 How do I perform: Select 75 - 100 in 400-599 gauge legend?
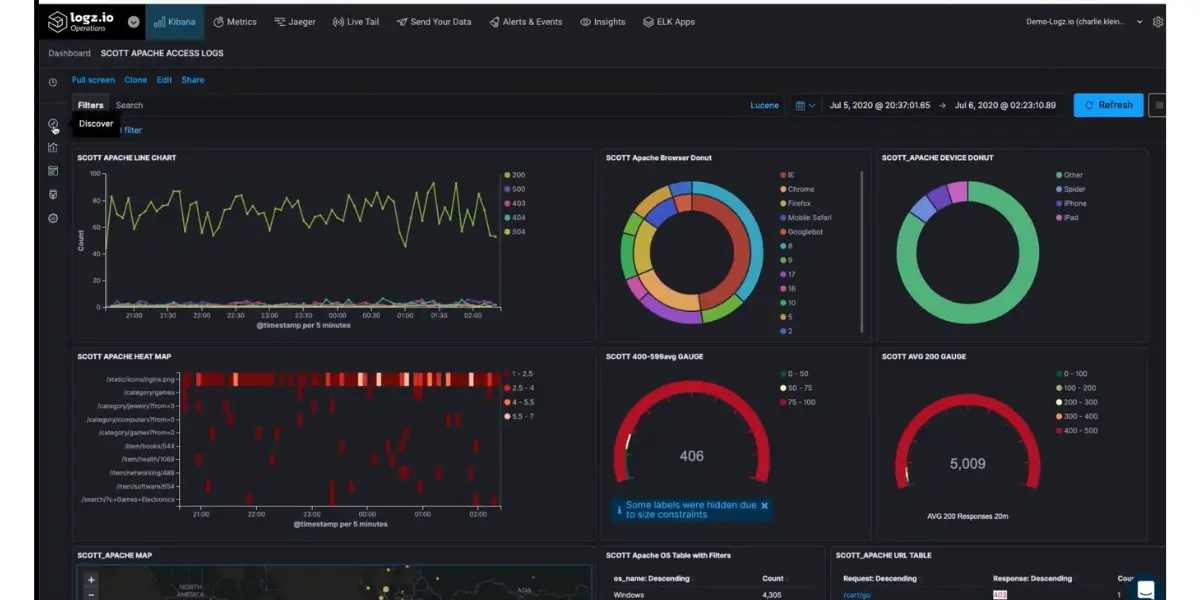[x=797, y=402]
